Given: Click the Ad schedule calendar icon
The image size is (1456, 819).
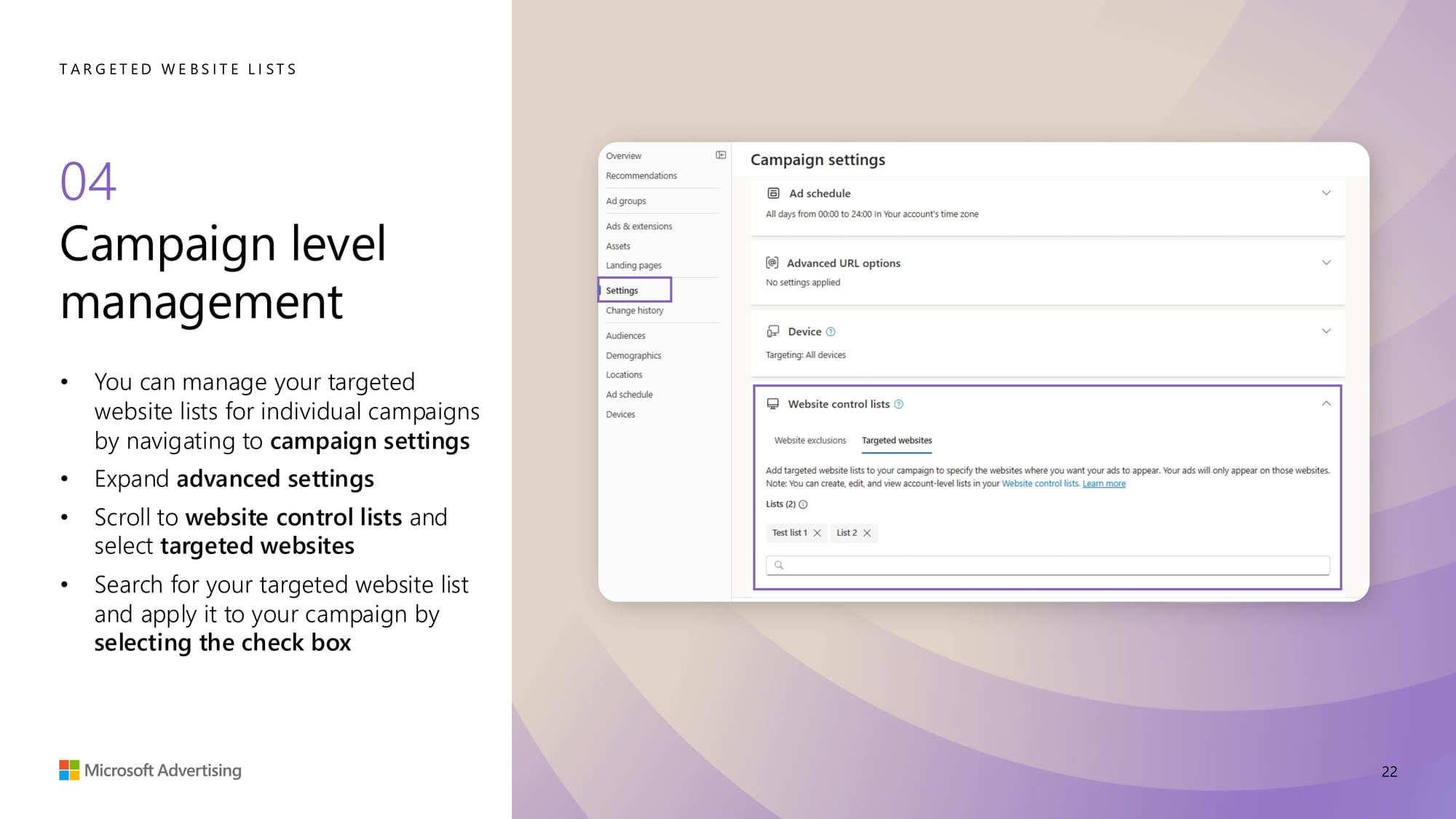Looking at the screenshot, I should tap(773, 194).
